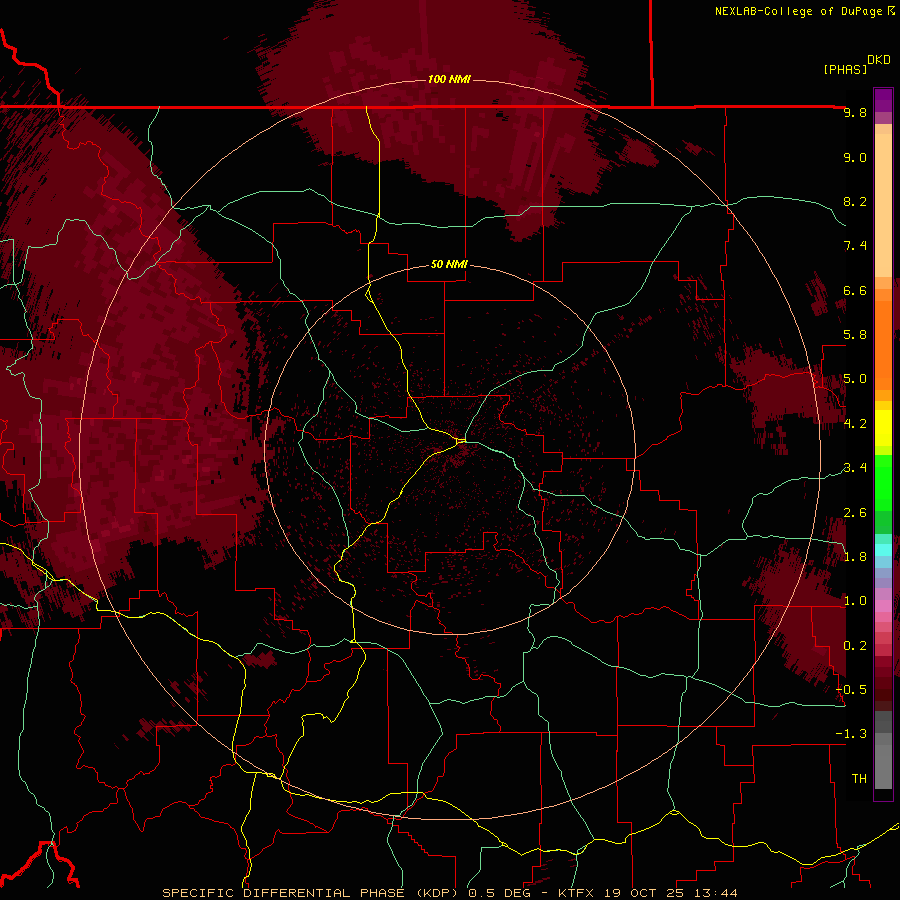Screen dimensions: 900x900
Task: Click the 9.8 scale value
Action: 855,112
